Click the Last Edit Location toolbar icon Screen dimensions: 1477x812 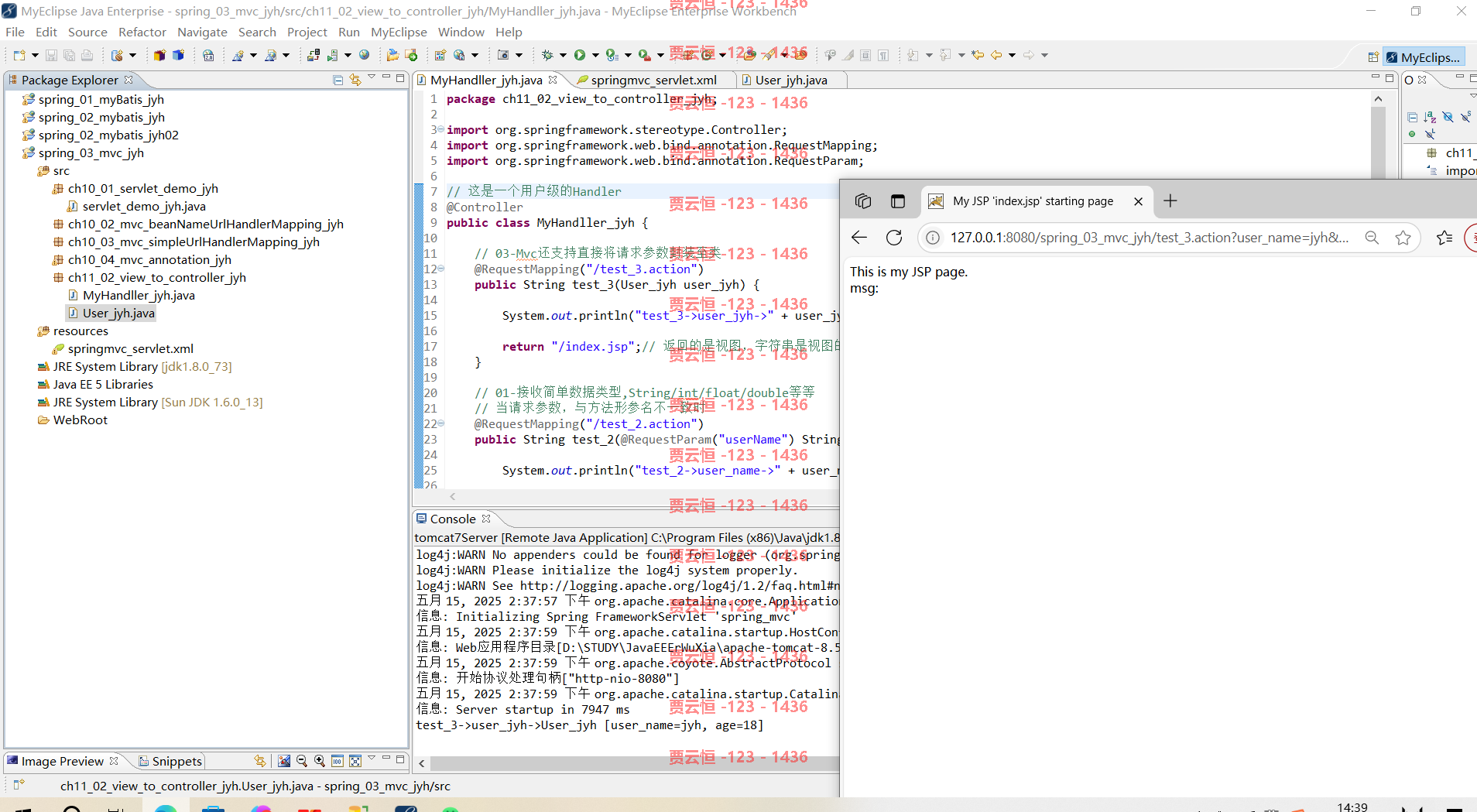point(978,55)
